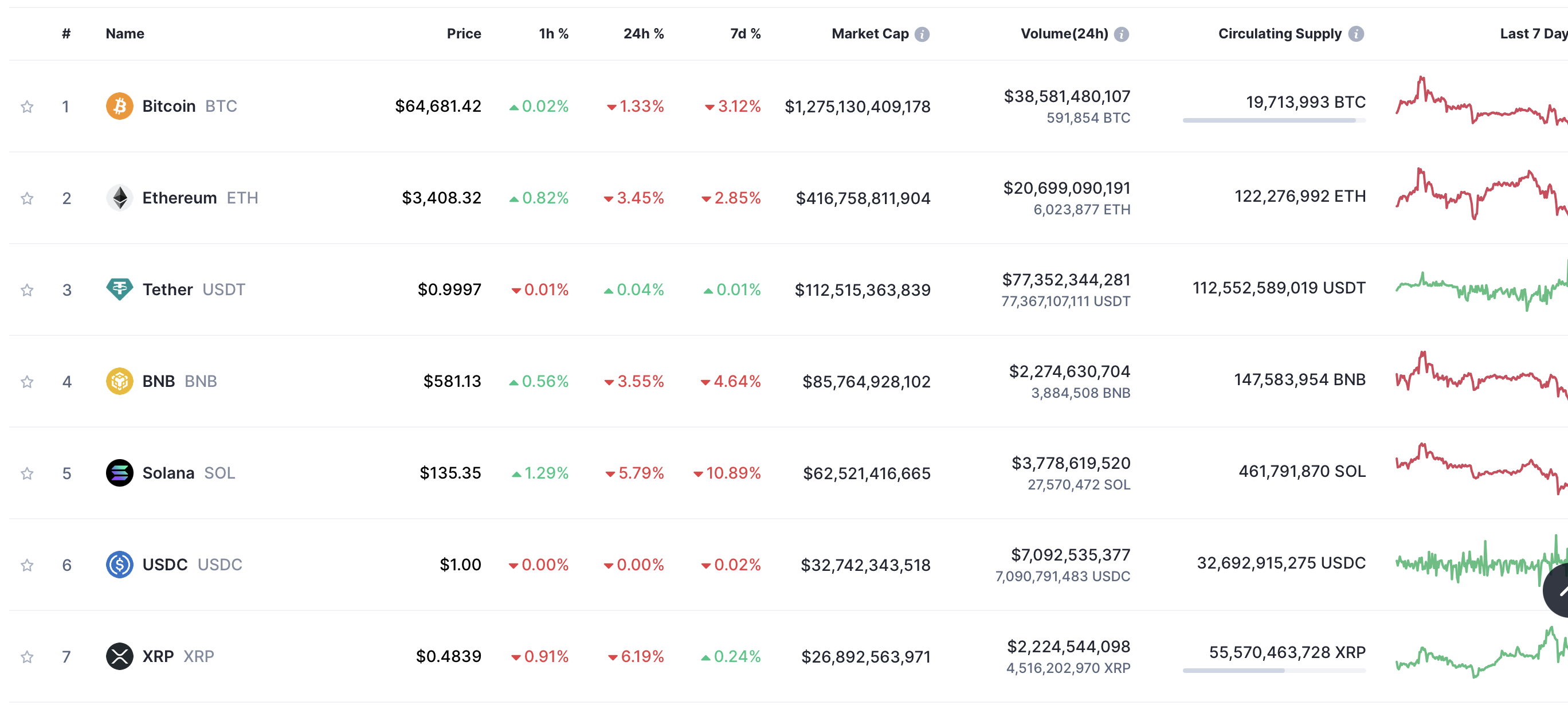Open Tether's last 7 days sparkline chart
Viewport: 1568px width, 705px height.
[x=1480, y=289]
